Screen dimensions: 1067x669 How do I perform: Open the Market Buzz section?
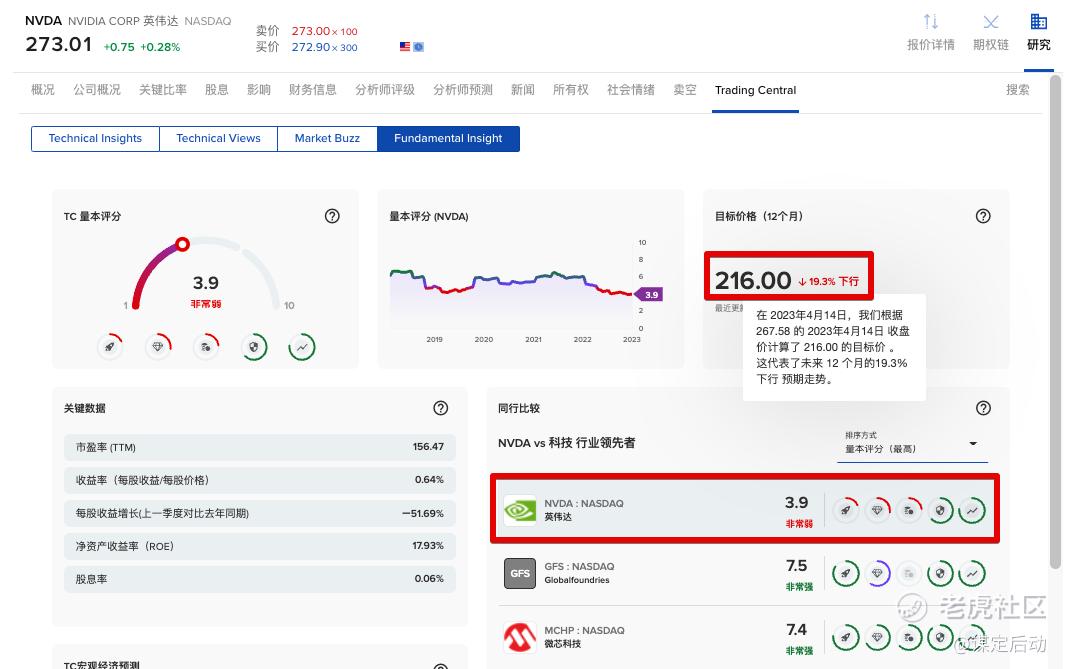click(327, 139)
